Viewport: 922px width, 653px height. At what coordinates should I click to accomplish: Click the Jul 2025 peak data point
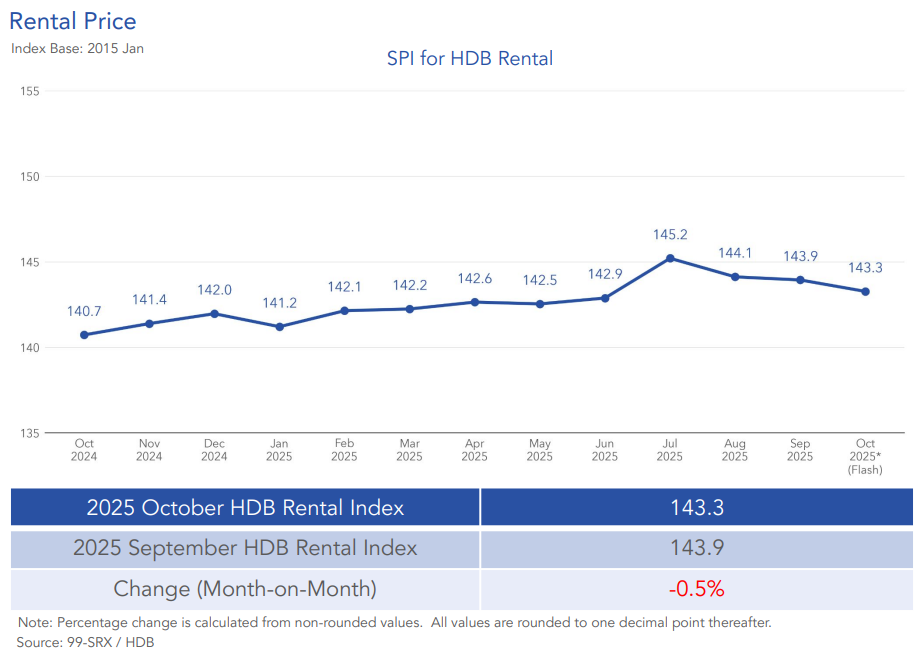click(670, 258)
